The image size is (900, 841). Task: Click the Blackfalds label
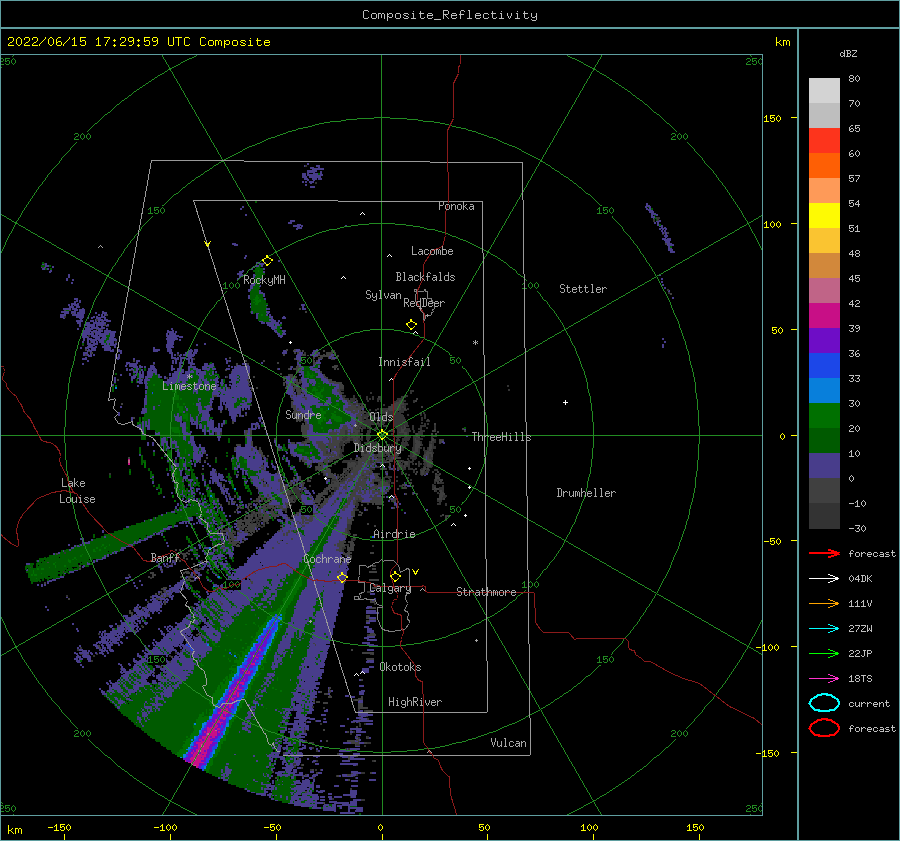[425, 277]
